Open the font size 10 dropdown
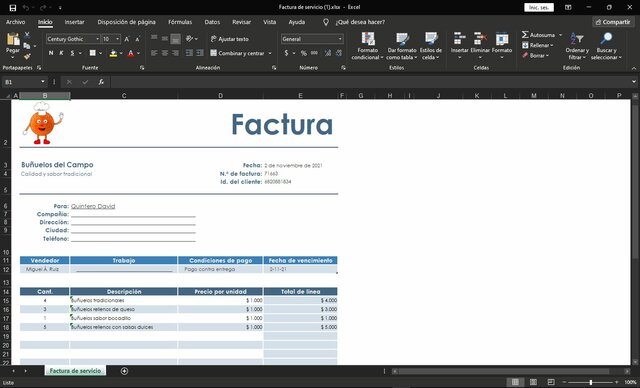Viewport: 640px width, 388px height. coord(118,39)
